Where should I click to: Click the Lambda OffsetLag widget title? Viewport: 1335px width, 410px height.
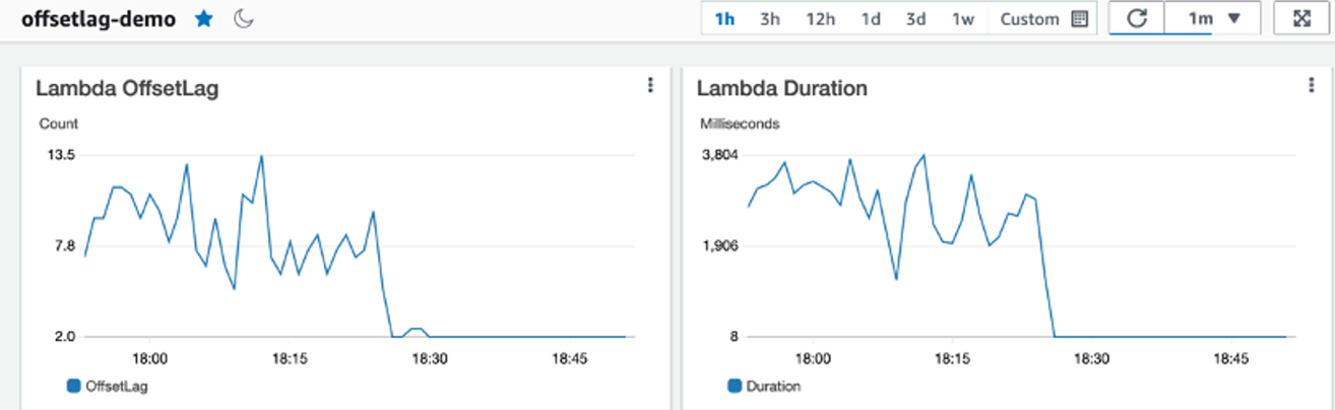[x=127, y=88]
